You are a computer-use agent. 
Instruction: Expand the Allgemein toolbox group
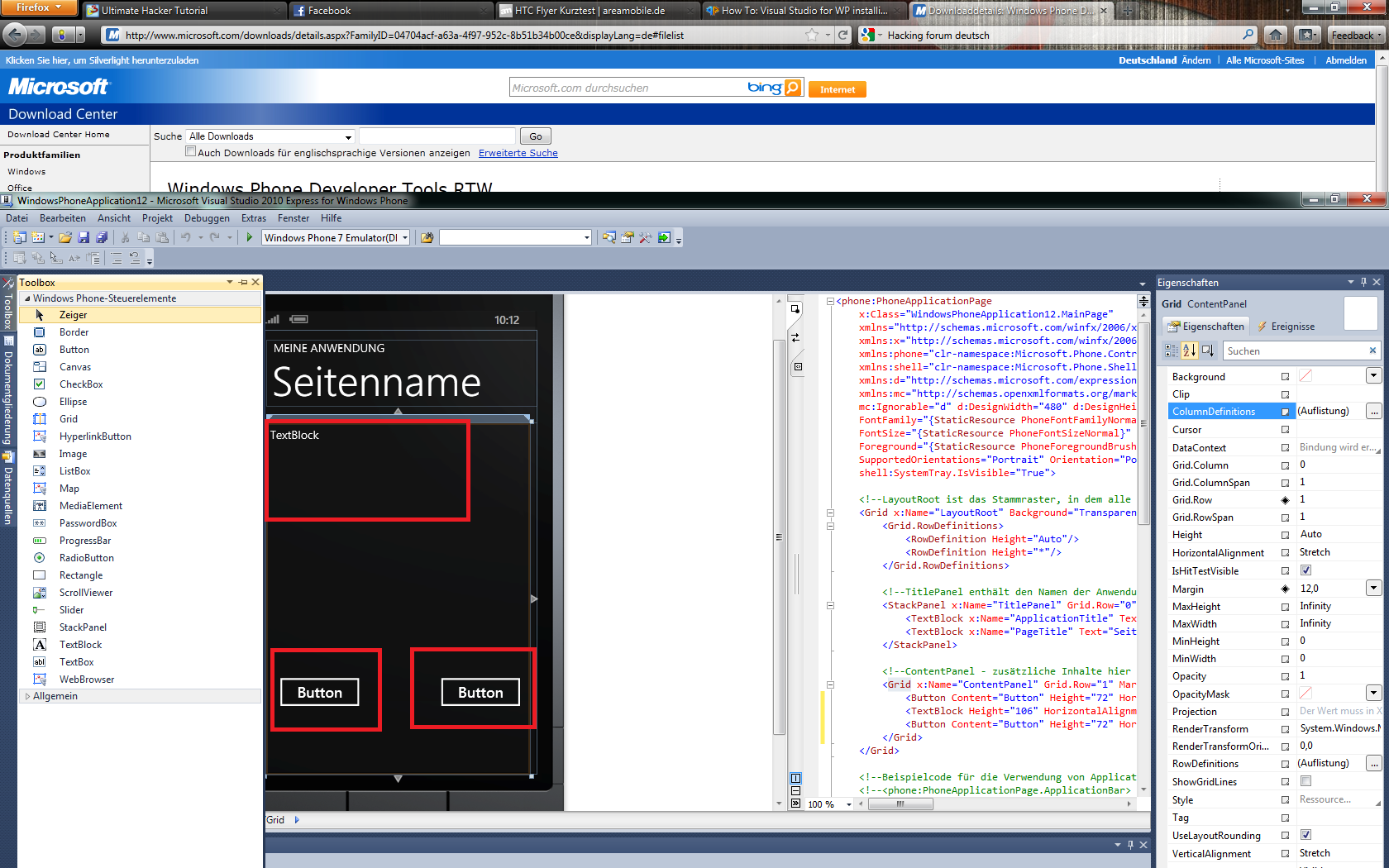tap(27, 696)
